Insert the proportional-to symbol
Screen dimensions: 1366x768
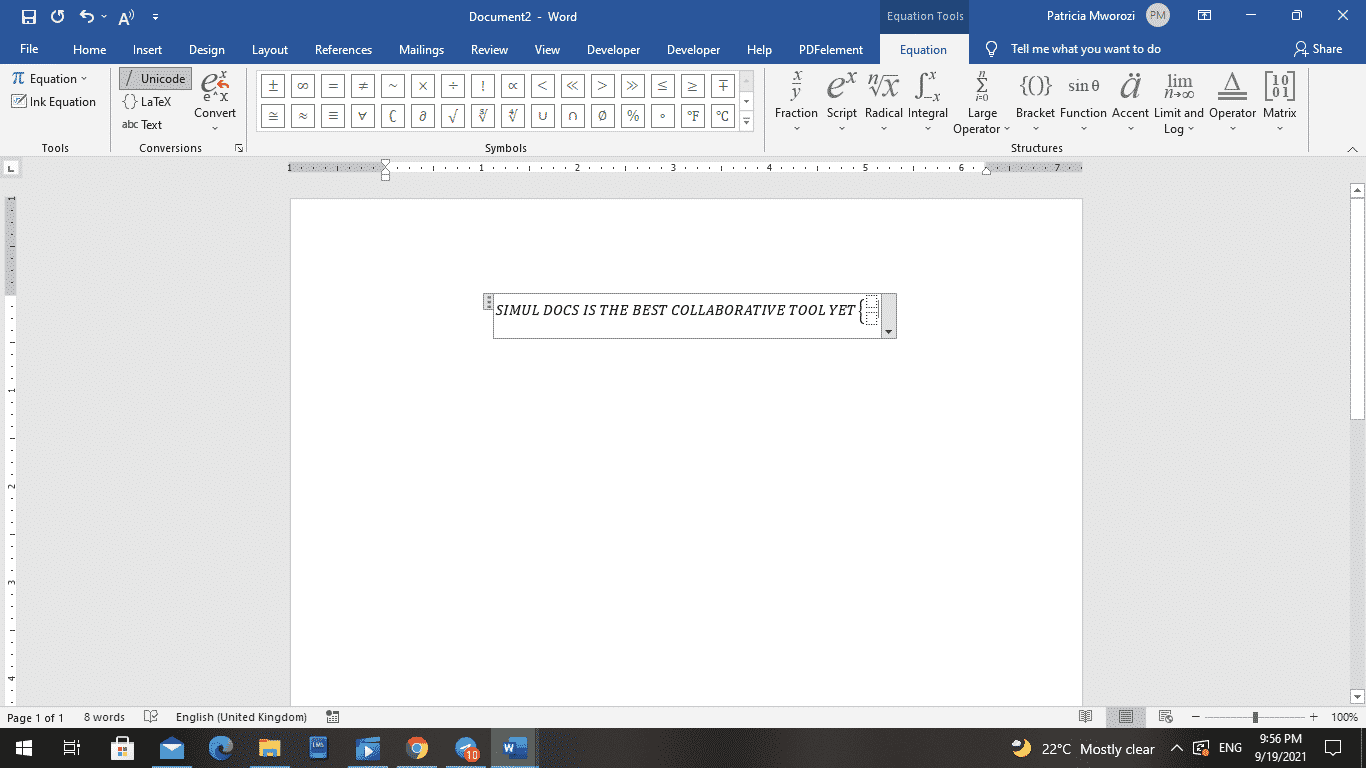tap(512, 86)
